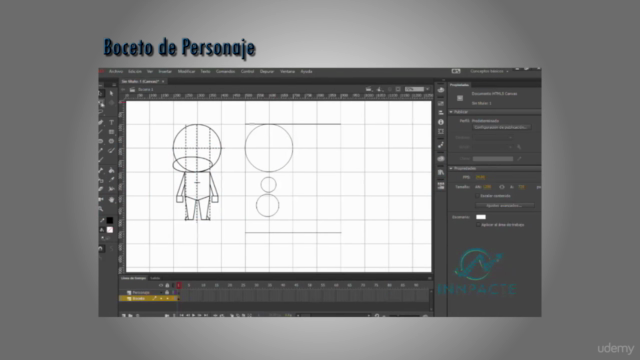The height and width of the screenshot is (360, 640).
Task: Click the pencil edit icon beside Clase field
Action: [519, 158]
